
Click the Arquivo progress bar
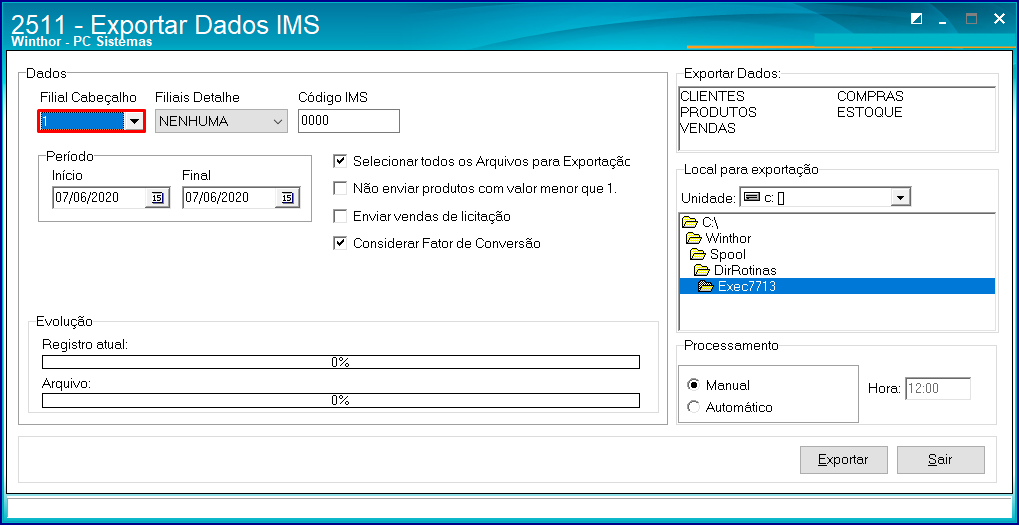[x=341, y=400]
